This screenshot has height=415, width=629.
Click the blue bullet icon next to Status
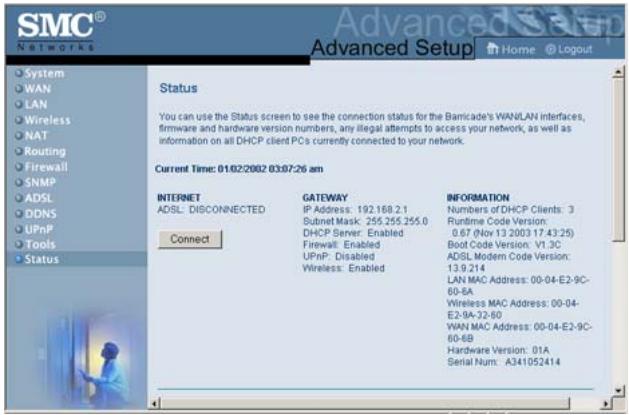(19, 259)
